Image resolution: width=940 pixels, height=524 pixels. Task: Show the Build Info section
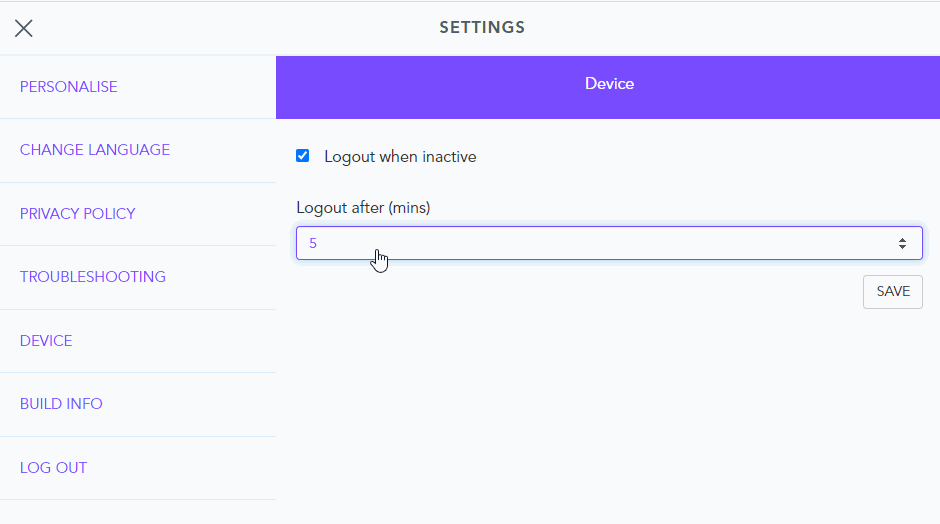pos(61,404)
